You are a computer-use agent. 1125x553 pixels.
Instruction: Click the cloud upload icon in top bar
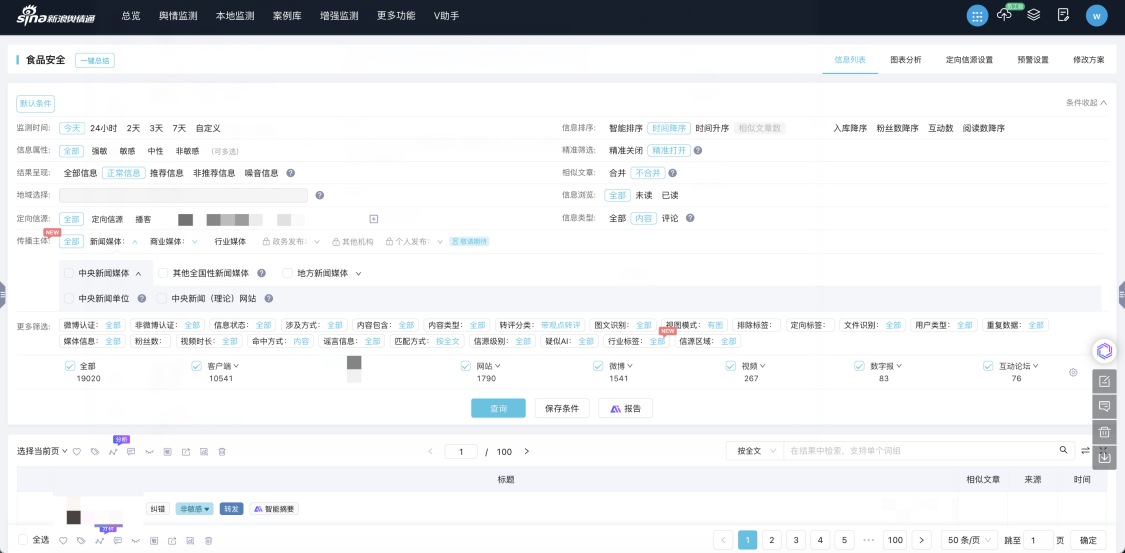point(1005,15)
